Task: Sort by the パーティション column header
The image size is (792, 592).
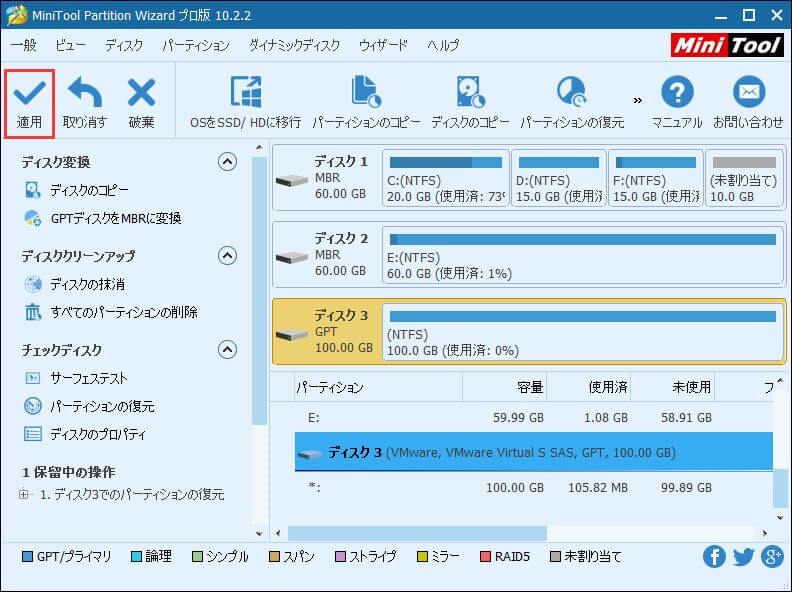Action: 378,387
